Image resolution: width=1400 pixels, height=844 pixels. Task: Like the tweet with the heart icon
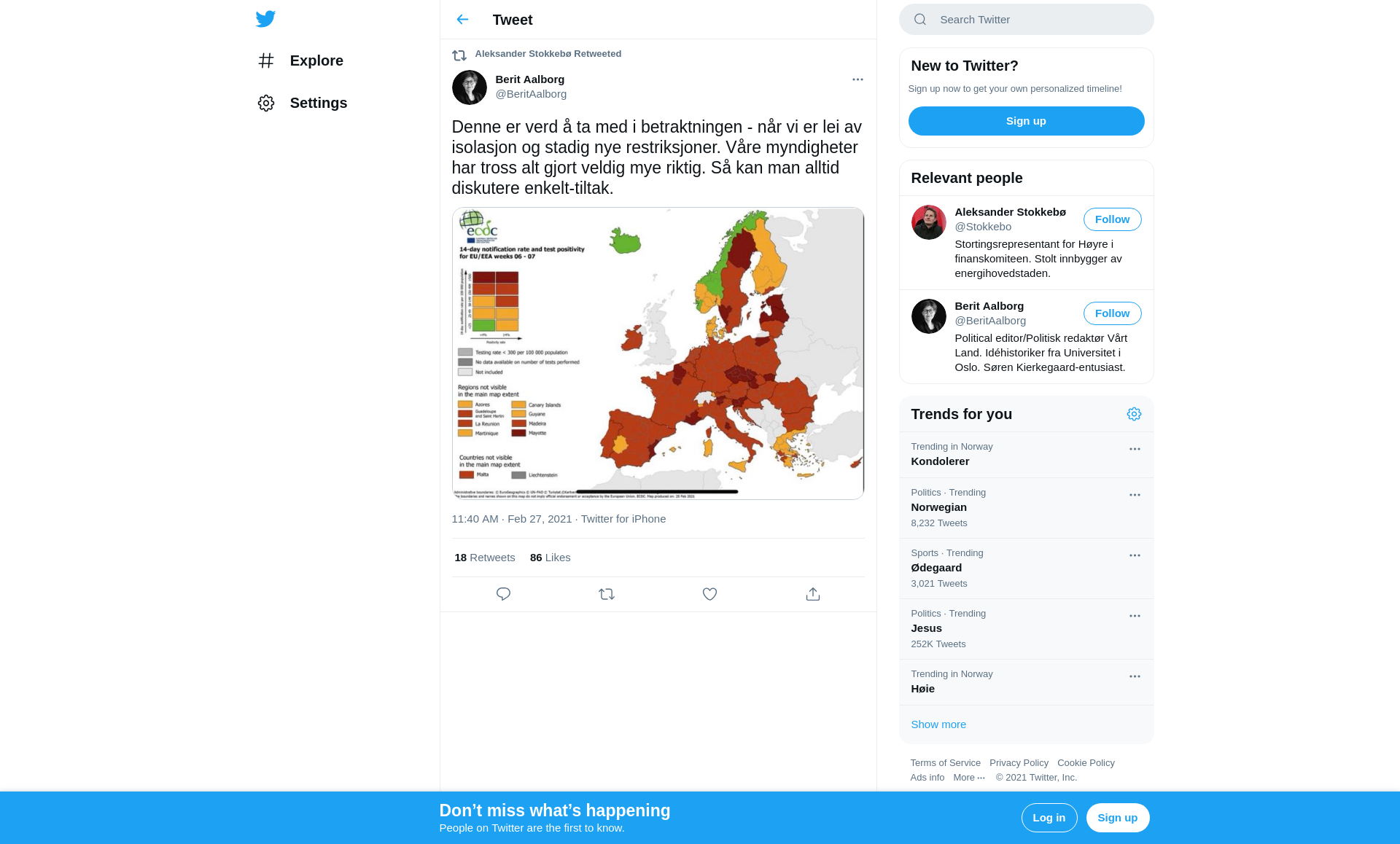coord(709,594)
